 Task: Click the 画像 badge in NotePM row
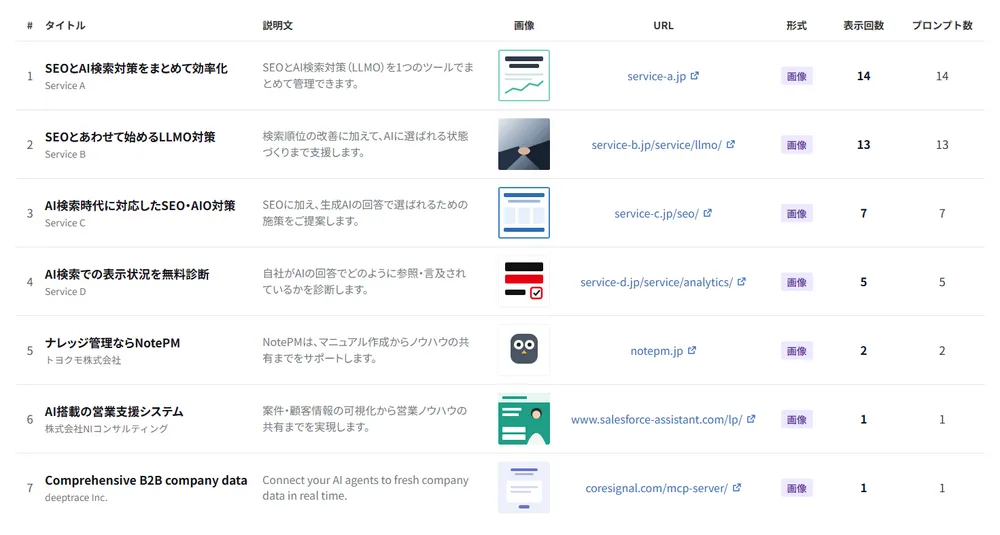797,351
